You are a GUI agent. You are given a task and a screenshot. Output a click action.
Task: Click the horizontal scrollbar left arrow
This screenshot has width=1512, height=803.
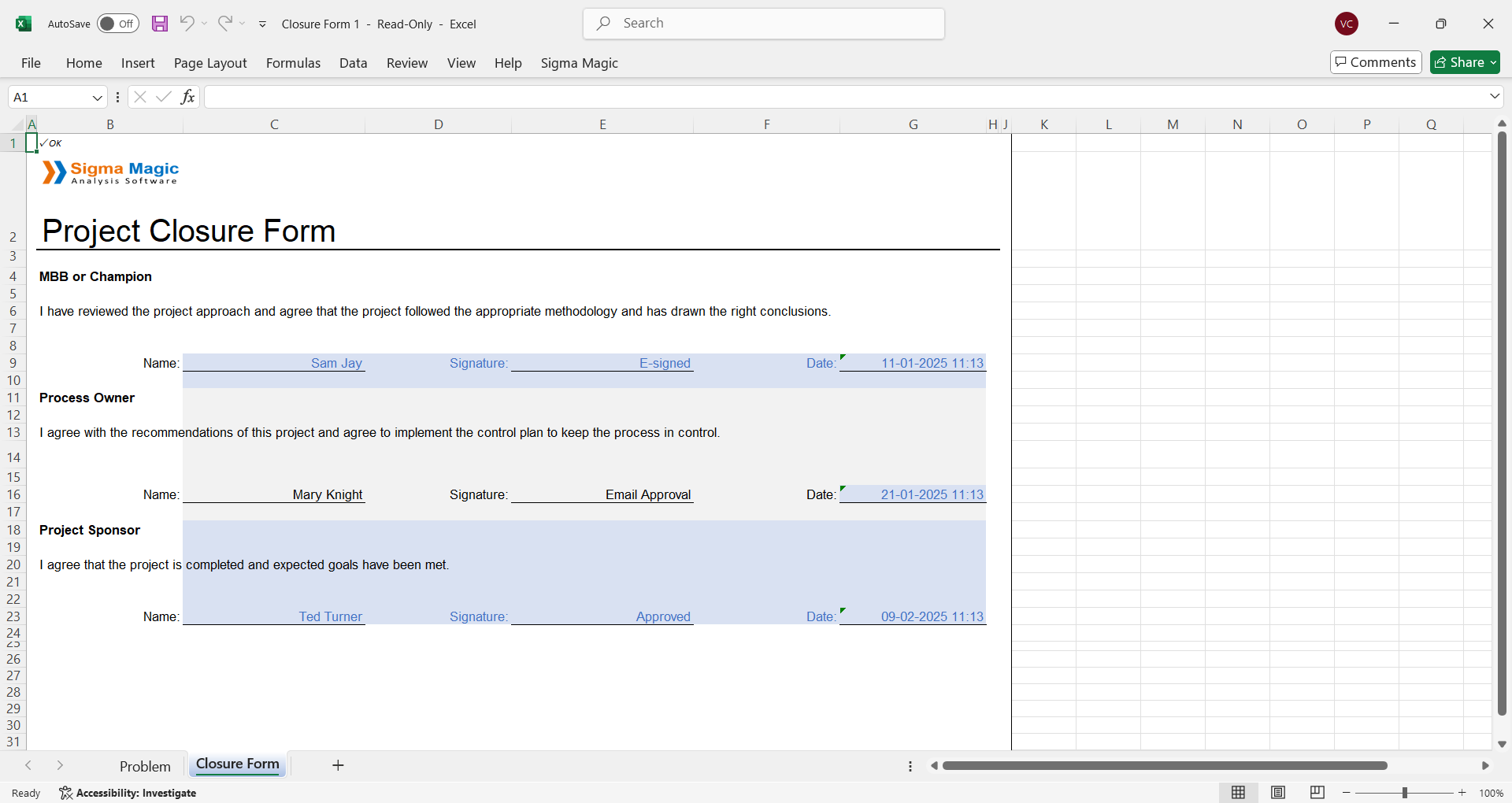click(x=934, y=765)
